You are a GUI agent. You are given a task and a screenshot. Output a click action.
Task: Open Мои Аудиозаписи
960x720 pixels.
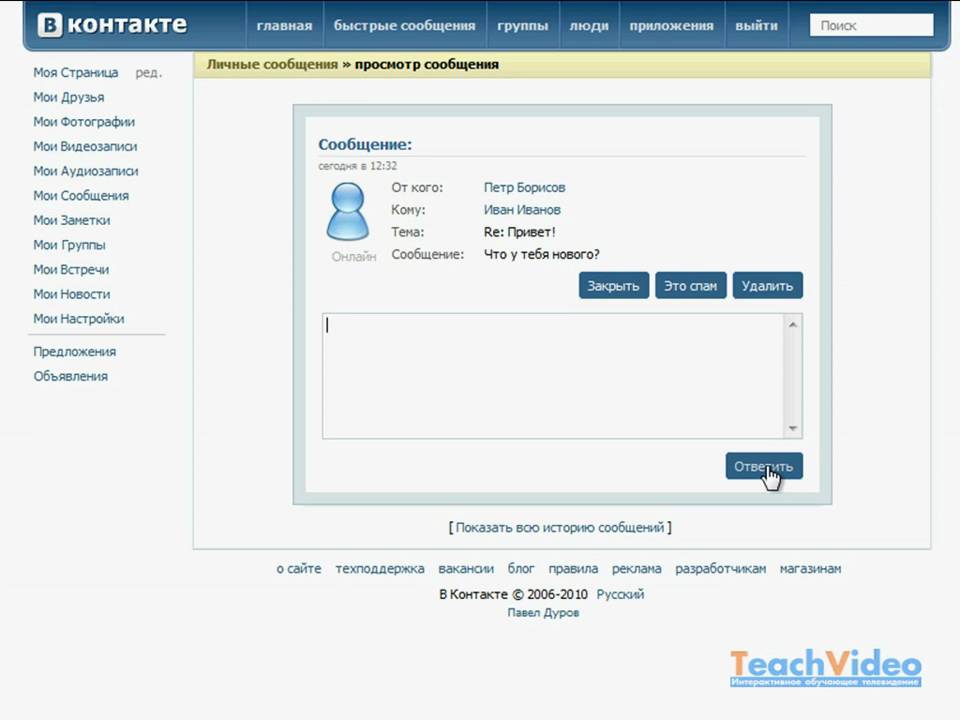click(x=86, y=171)
